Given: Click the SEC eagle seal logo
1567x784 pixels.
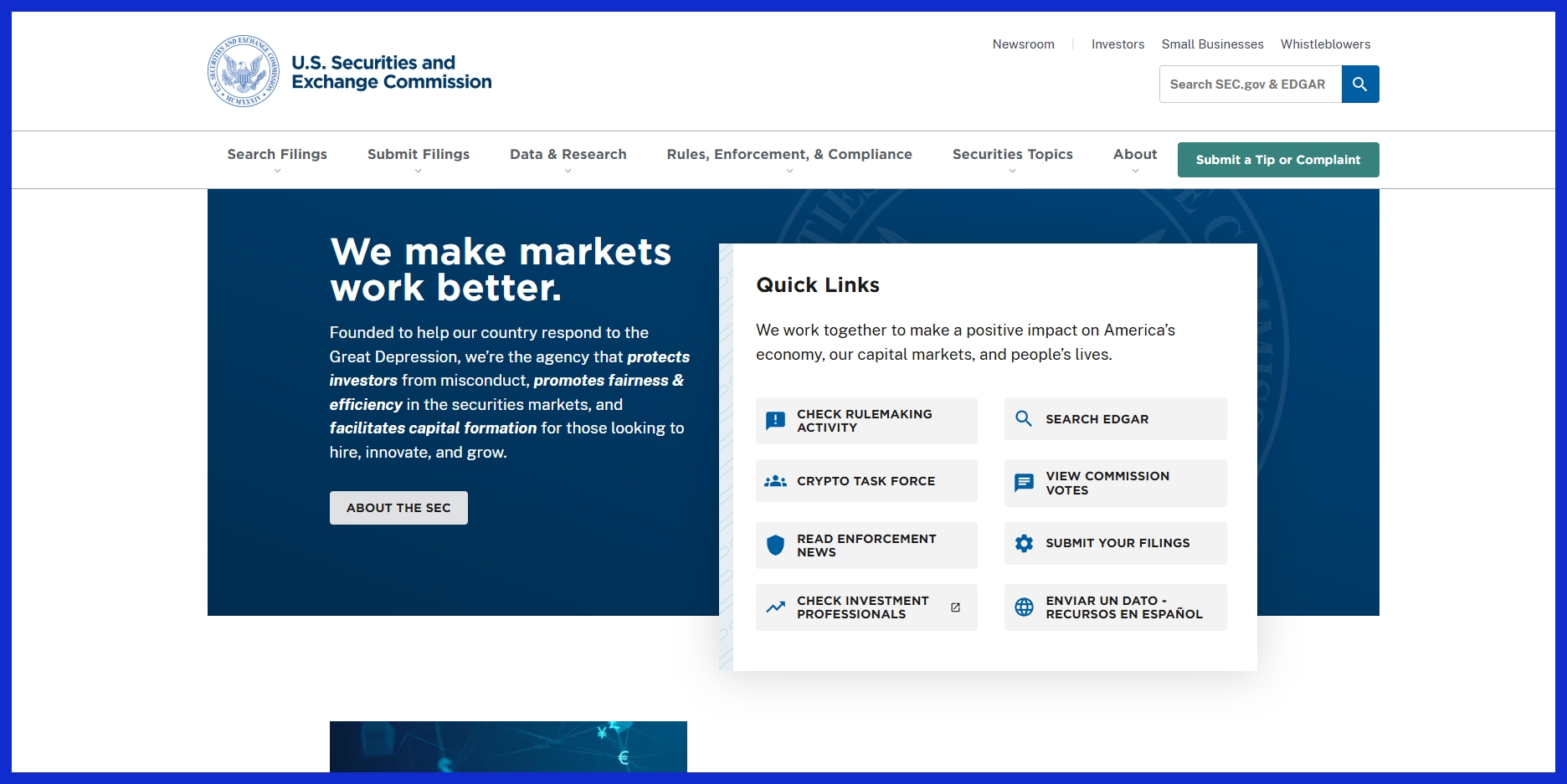Looking at the screenshot, I should pyautogui.click(x=244, y=71).
